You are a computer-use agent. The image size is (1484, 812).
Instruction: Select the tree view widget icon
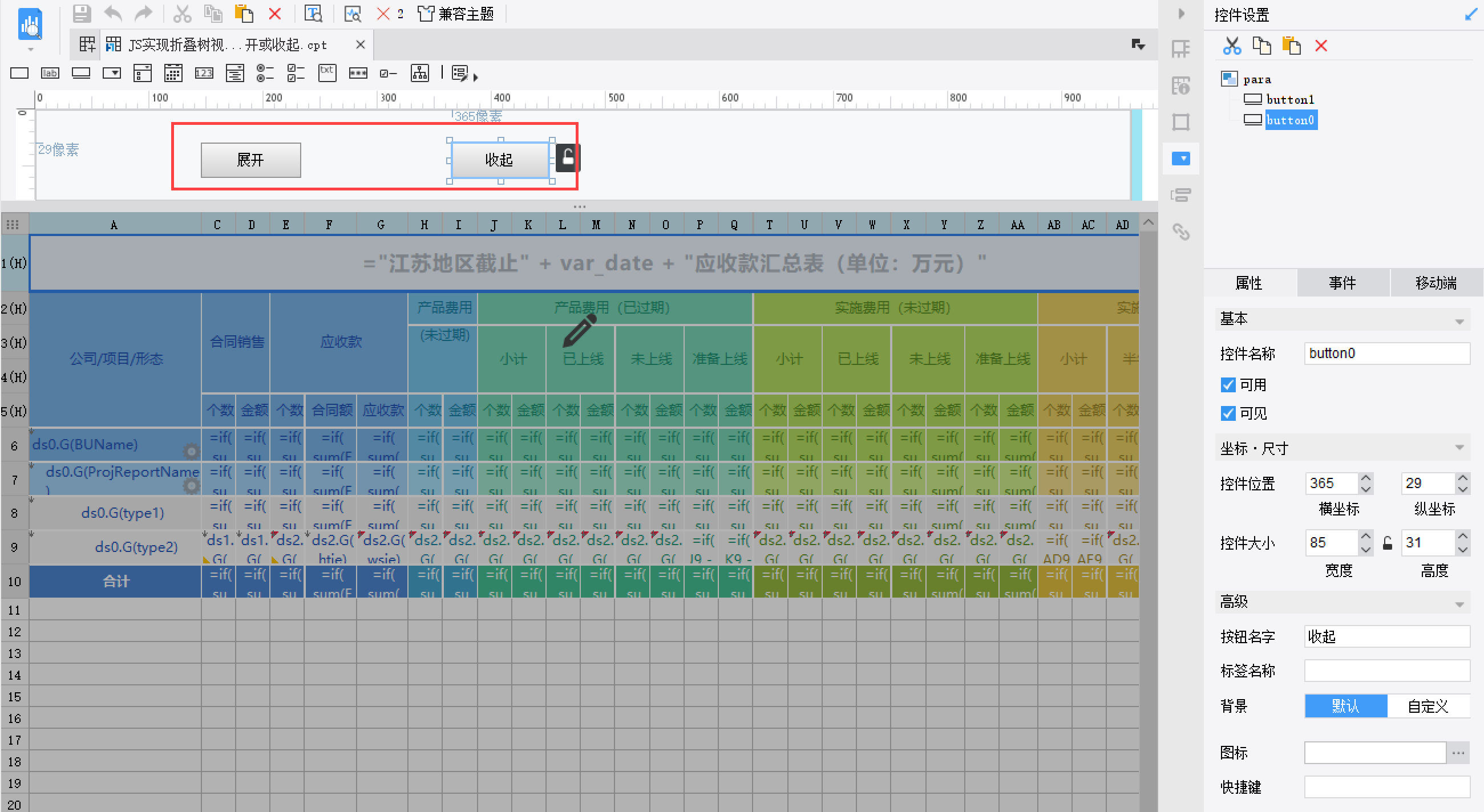tap(419, 73)
